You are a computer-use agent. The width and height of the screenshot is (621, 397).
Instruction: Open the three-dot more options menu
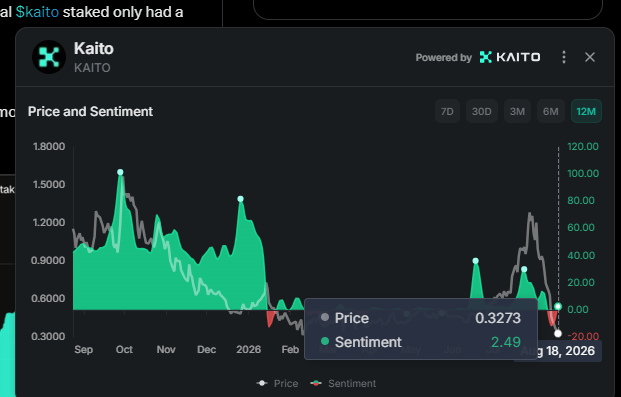[x=564, y=57]
